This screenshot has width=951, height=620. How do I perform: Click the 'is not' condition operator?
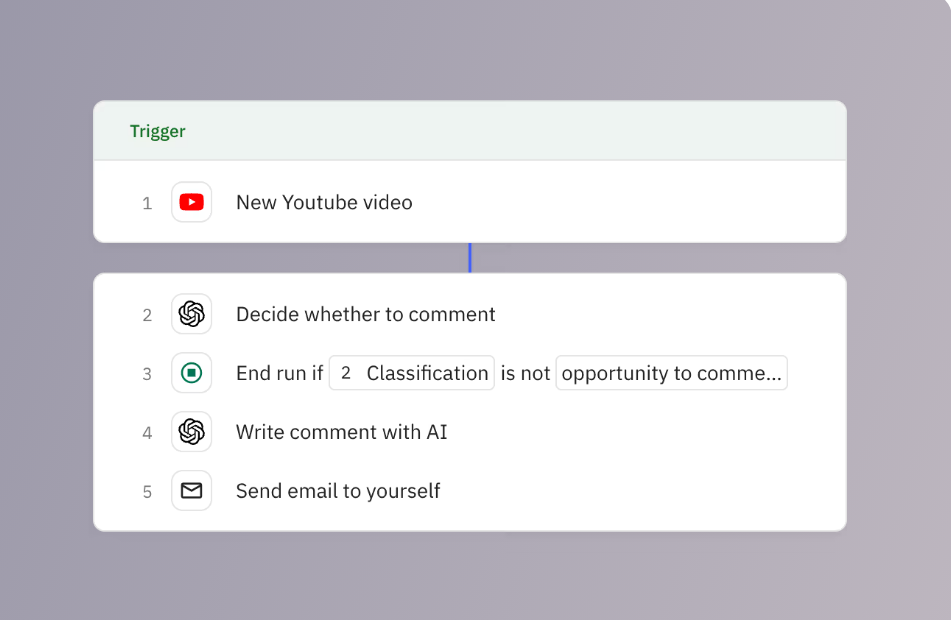(525, 373)
